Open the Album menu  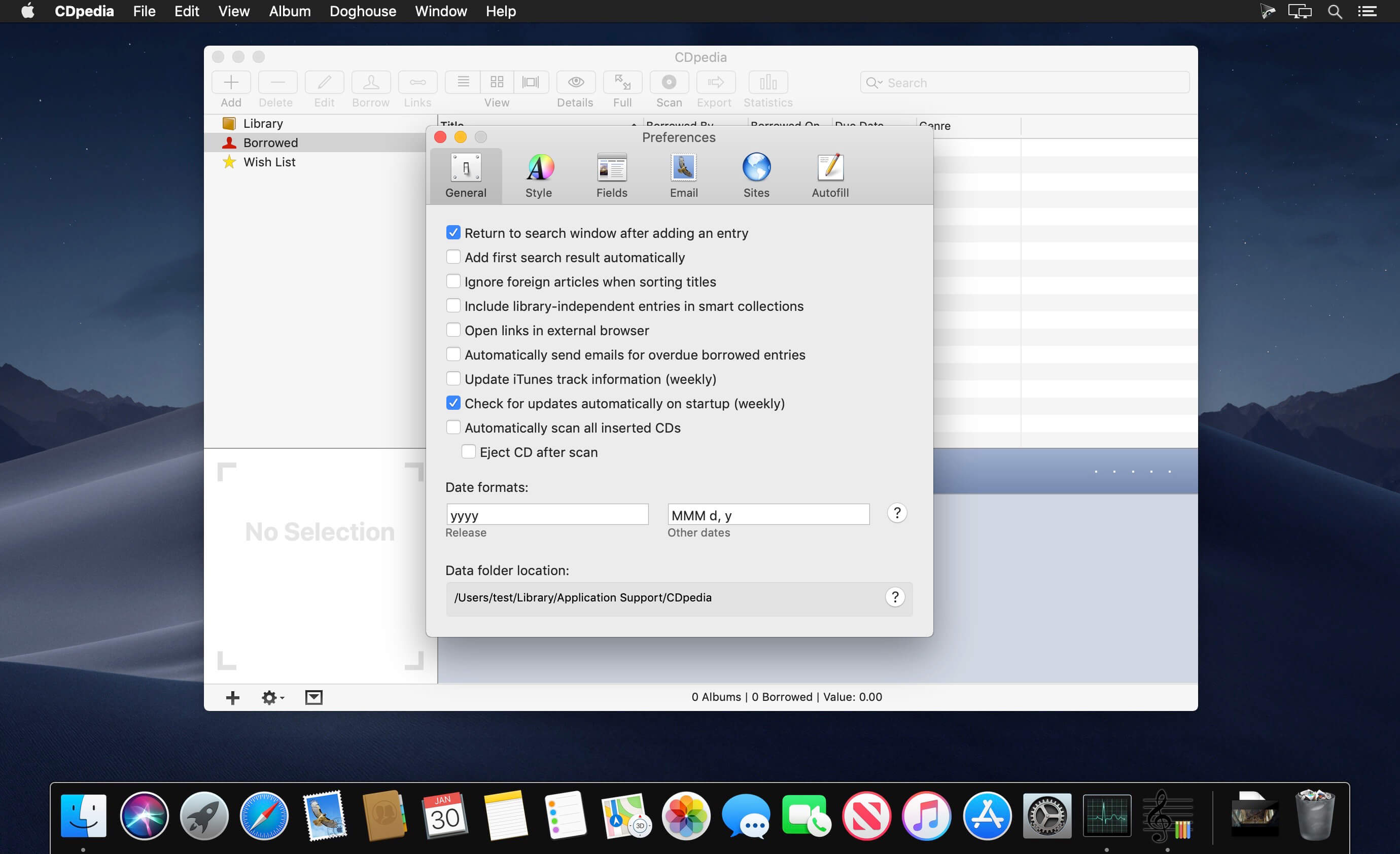(x=289, y=11)
